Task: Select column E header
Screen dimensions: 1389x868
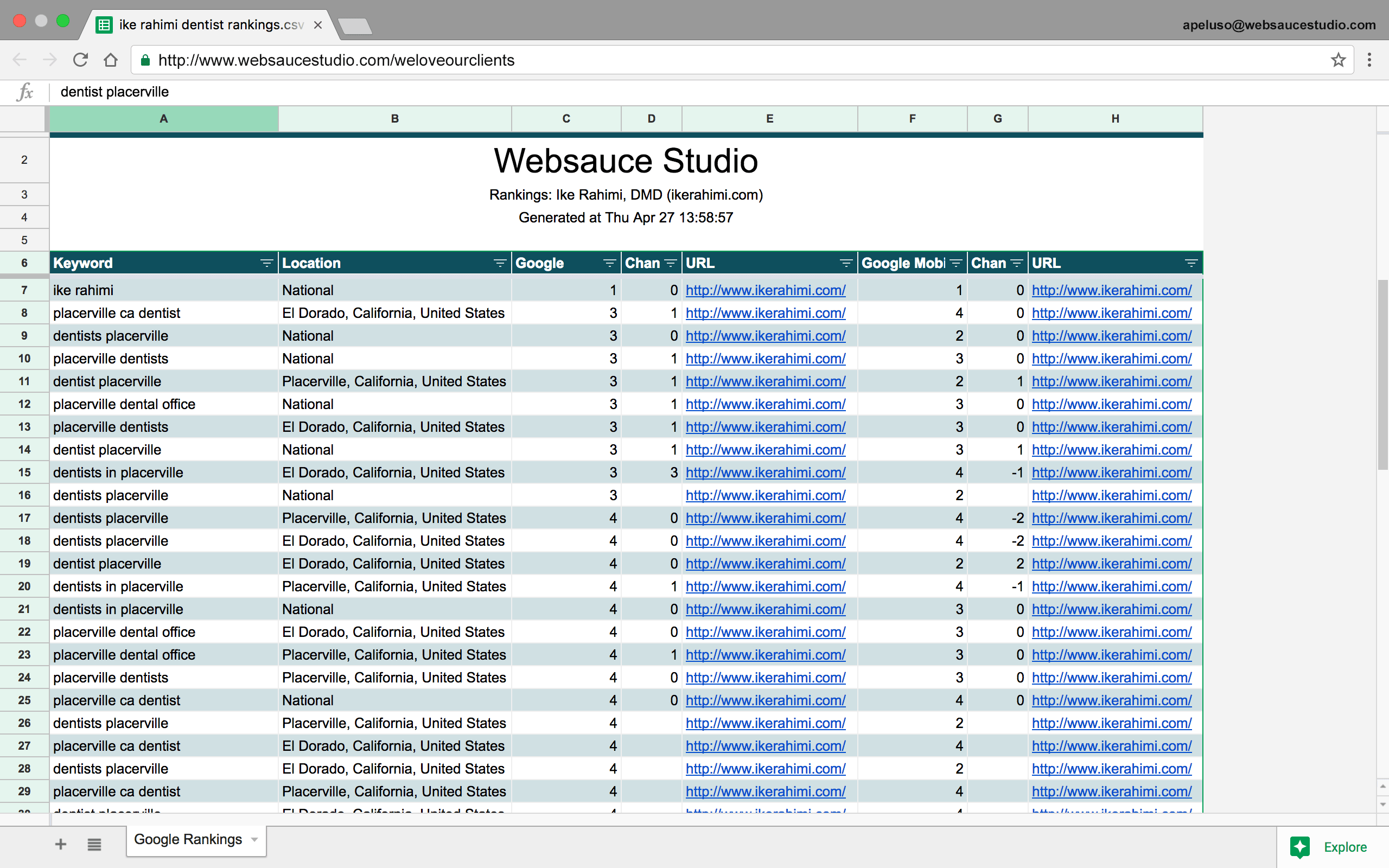Action: pos(770,119)
